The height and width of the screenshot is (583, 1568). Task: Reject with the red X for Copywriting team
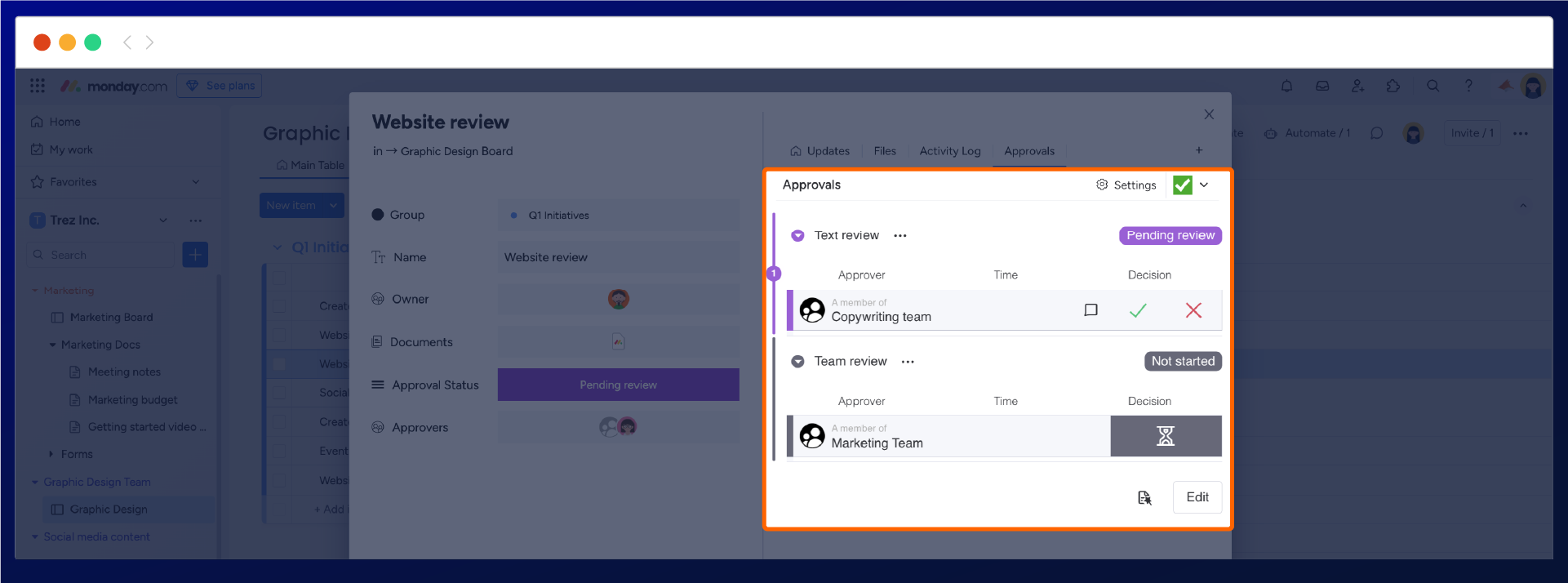[x=1193, y=310]
